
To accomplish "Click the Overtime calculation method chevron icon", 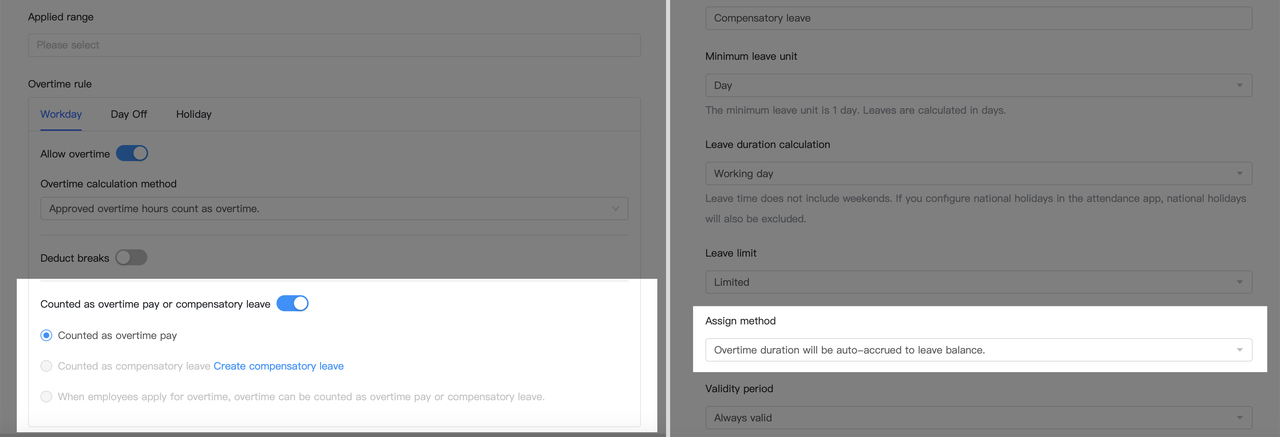I will tap(616, 209).
